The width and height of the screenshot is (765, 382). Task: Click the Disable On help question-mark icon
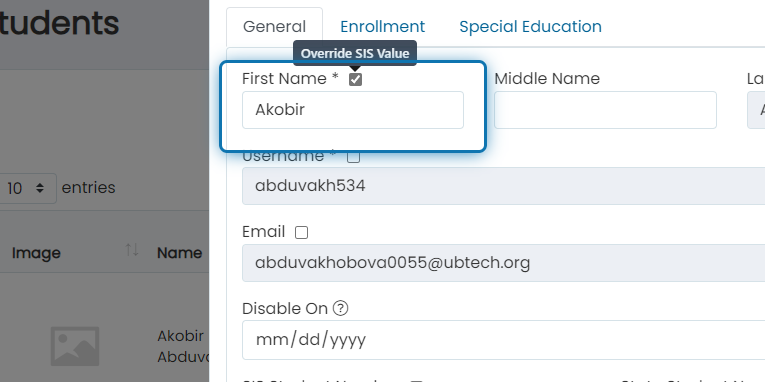[x=341, y=308]
